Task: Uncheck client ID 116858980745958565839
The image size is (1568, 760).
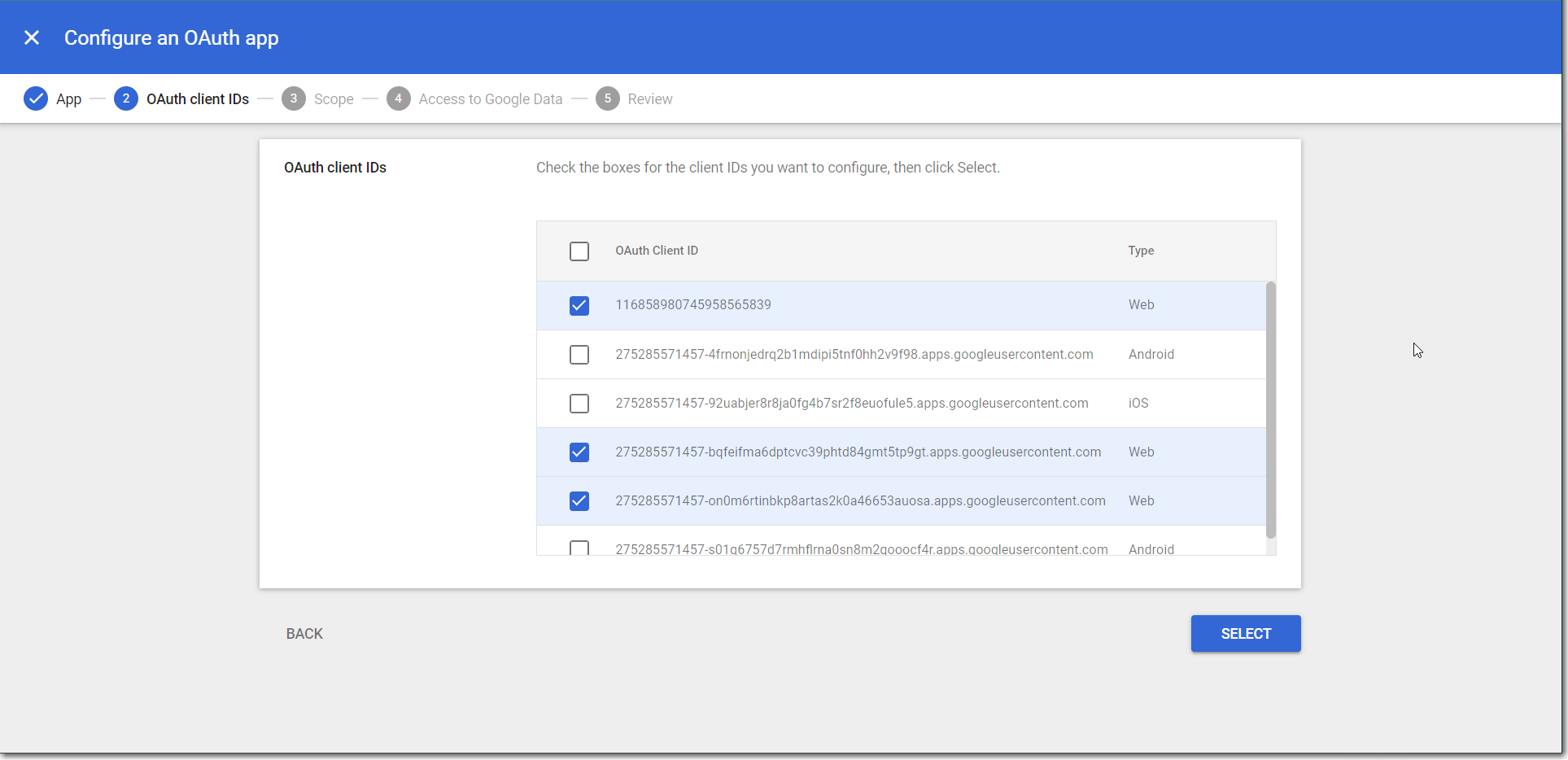Action: click(x=579, y=305)
